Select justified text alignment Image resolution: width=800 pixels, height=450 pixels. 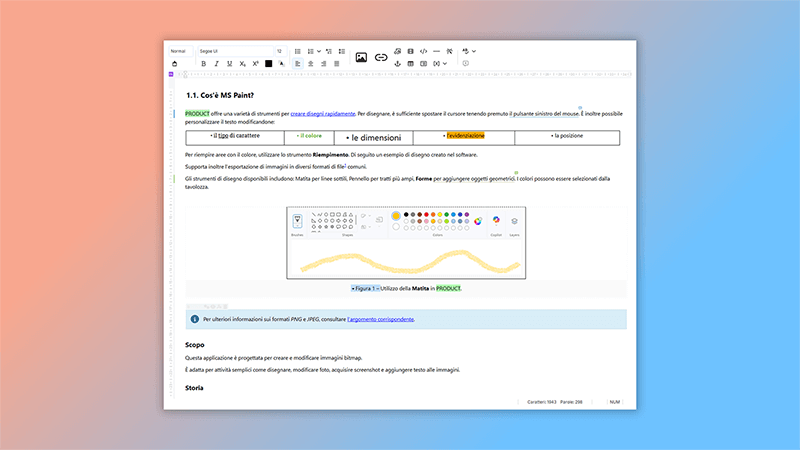click(x=336, y=64)
